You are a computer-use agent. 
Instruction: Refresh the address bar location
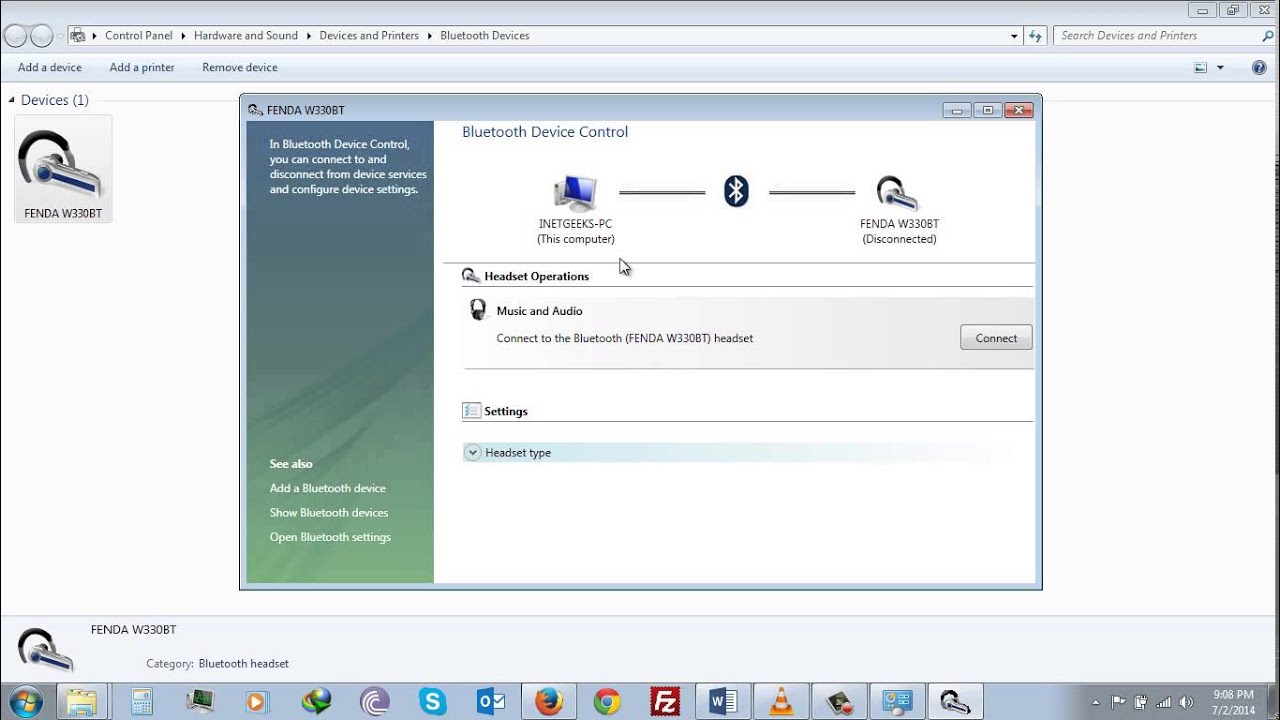(x=1036, y=35)
